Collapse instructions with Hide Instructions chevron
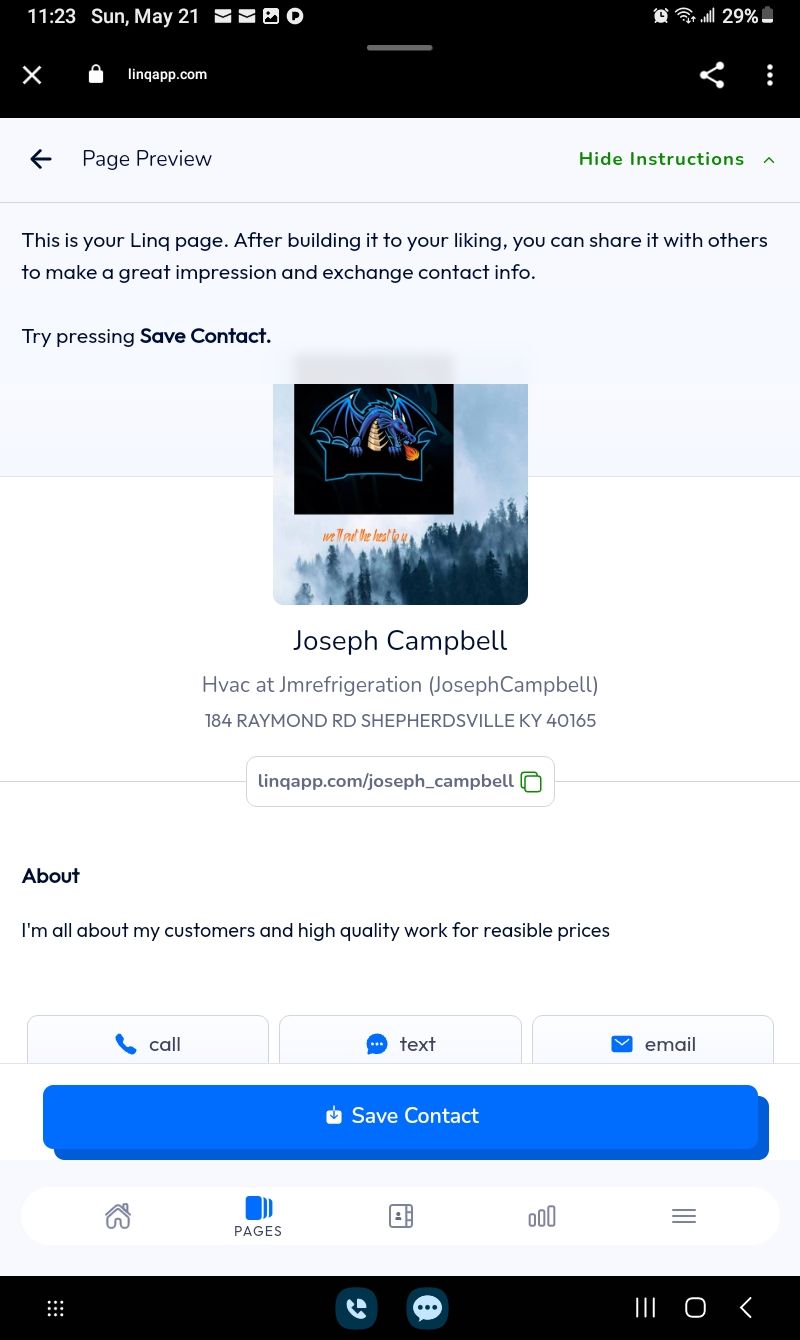Image resolution: width=800 pixels, height=1340 pixels. (x=769, y=159)
